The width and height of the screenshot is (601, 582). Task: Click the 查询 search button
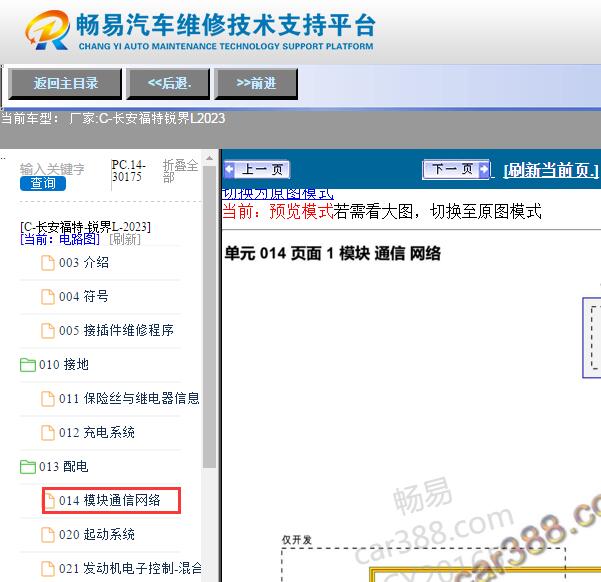[43, 183]
